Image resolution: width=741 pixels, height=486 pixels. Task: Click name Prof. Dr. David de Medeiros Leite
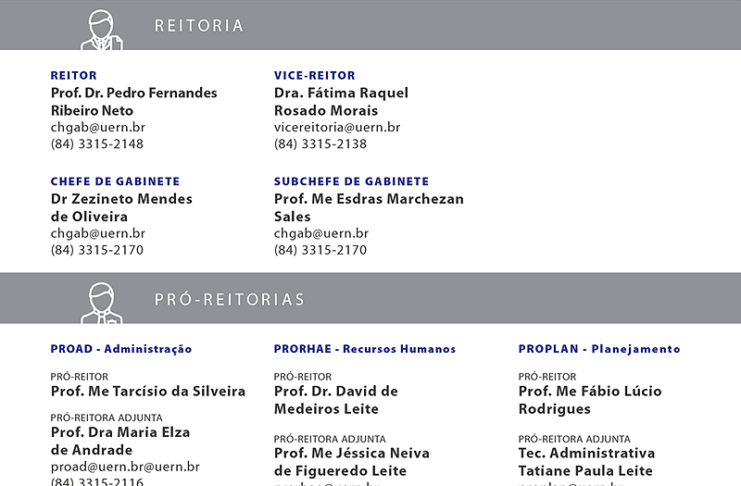tap(336, 400)
